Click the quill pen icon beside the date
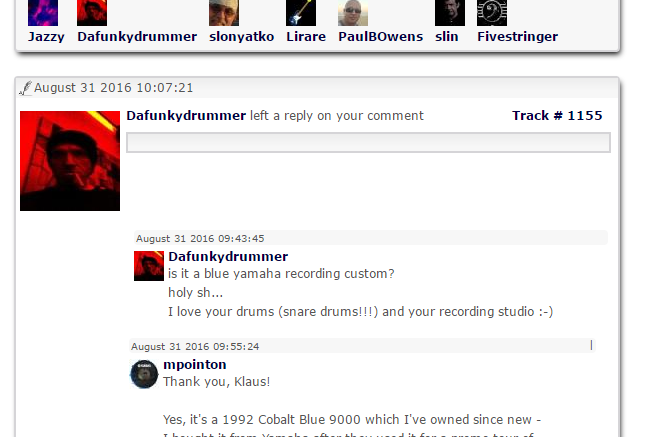 pyautogui.click(x=25, y=88)
